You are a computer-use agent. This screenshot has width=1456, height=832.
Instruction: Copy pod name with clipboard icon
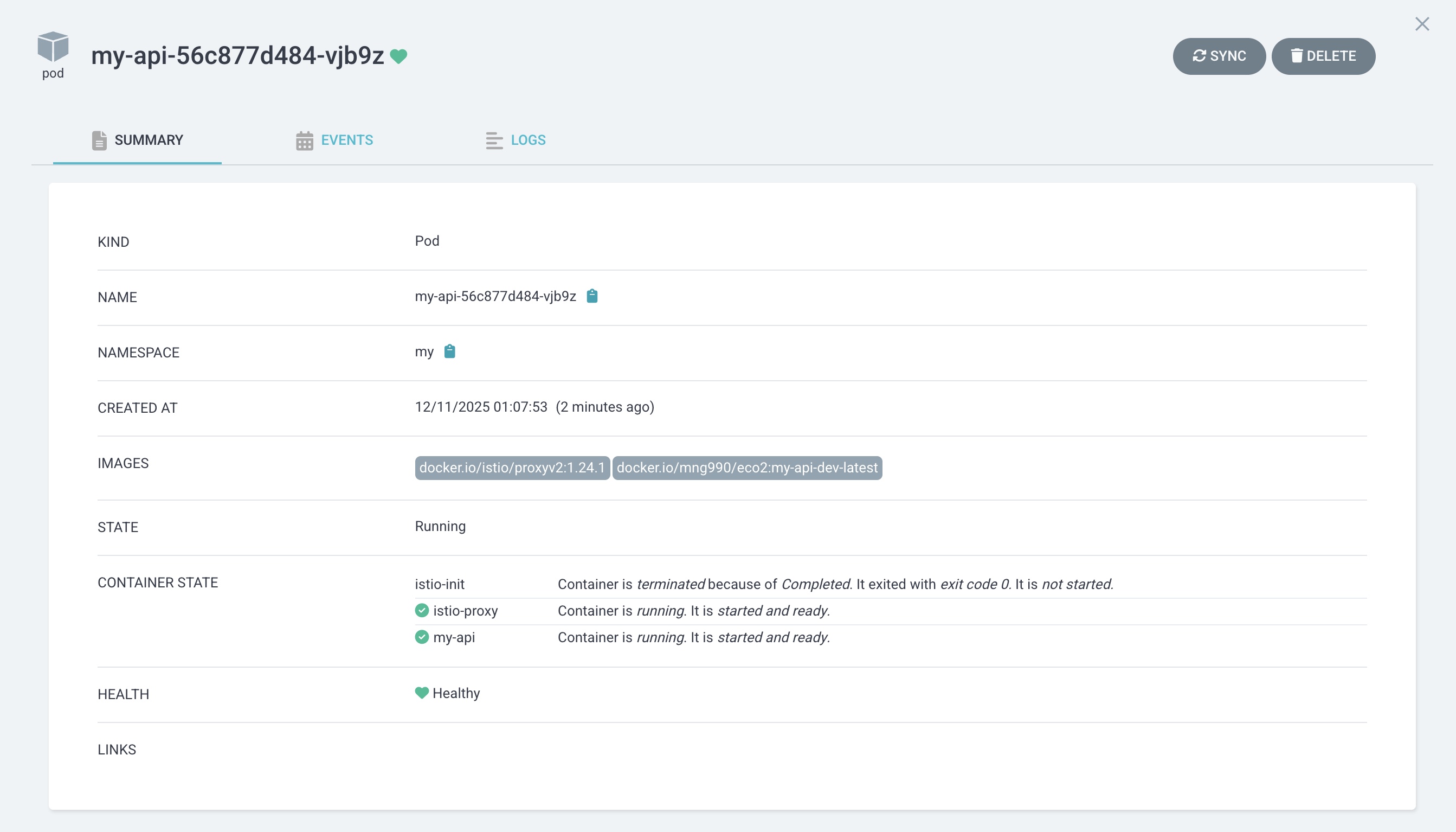pos(592,296)
